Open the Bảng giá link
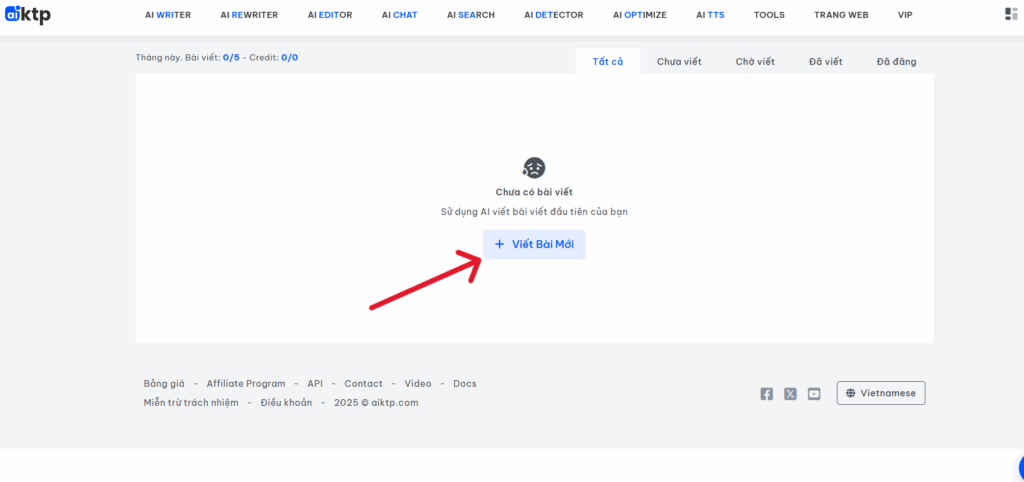This screenshot has width=1024, height=482. point(164,383)
